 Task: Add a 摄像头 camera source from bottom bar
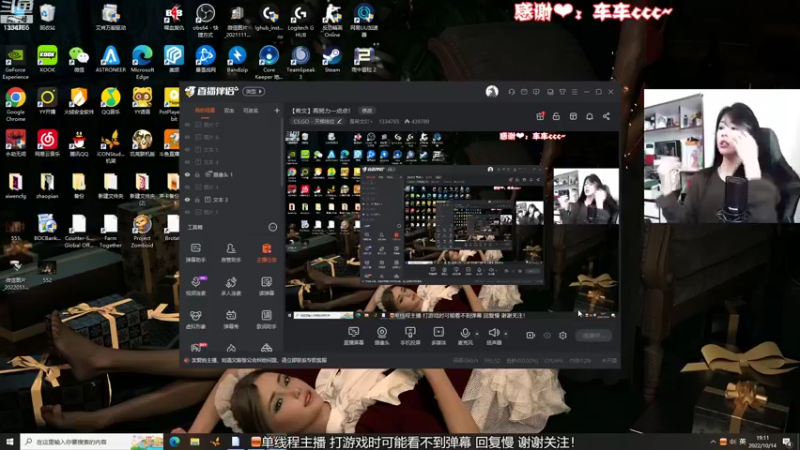coord(382,336)
